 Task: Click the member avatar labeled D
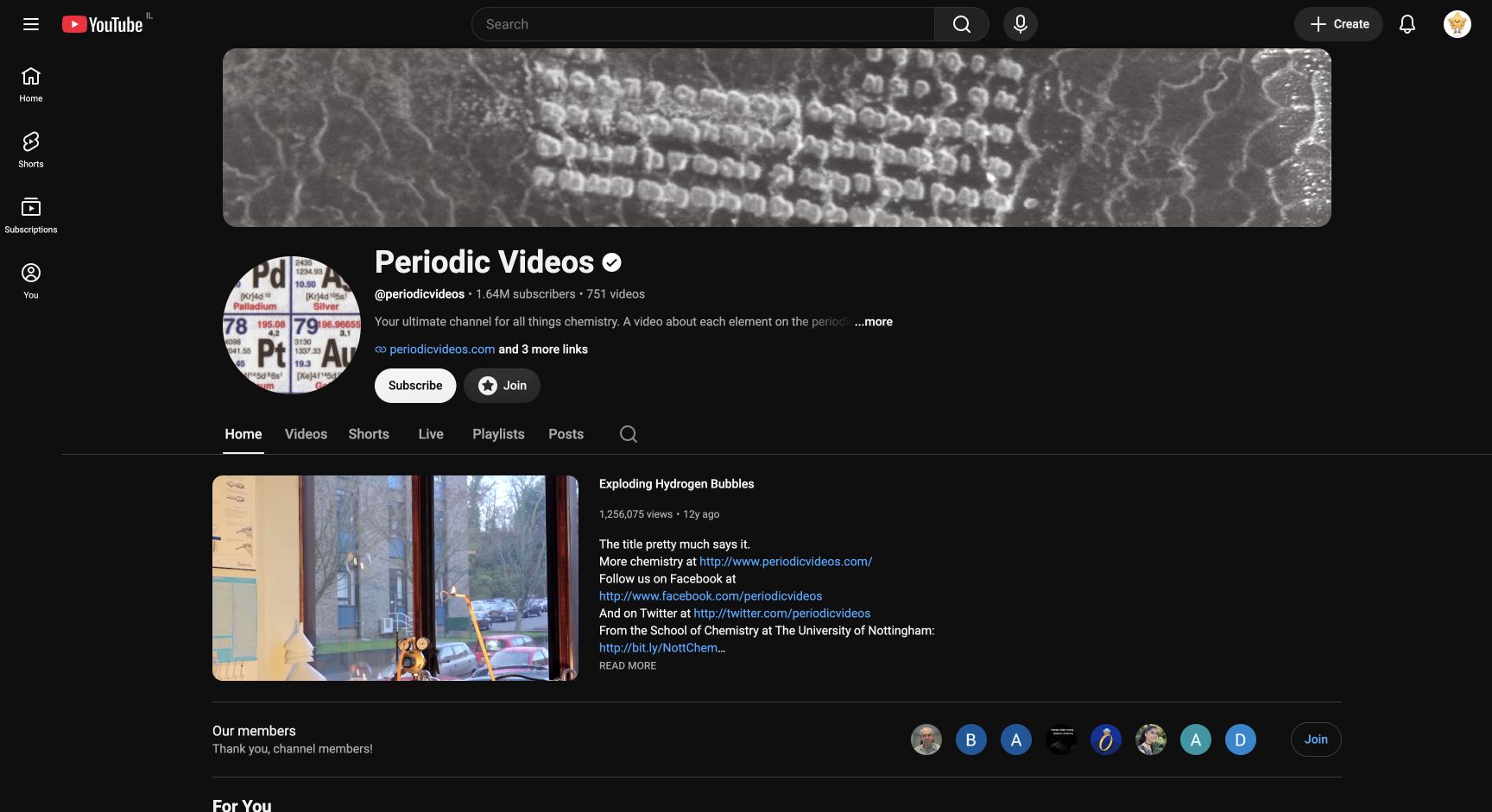1241,740
